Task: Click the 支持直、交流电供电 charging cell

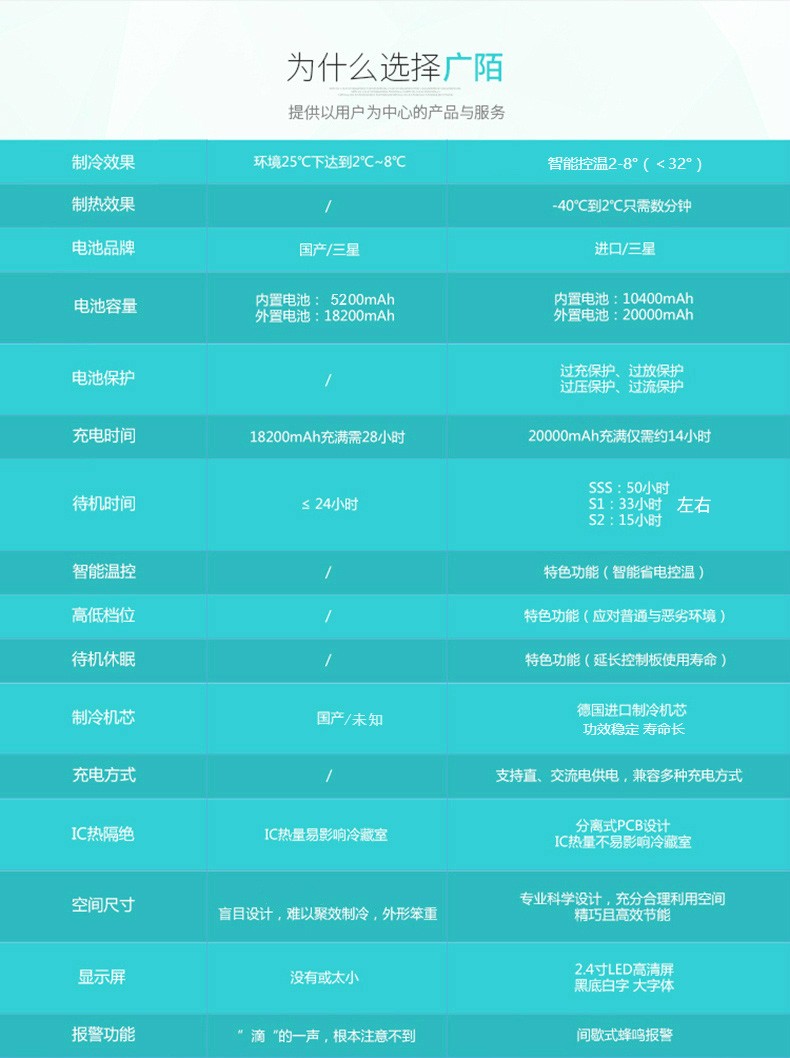Action: pos(618,776)
